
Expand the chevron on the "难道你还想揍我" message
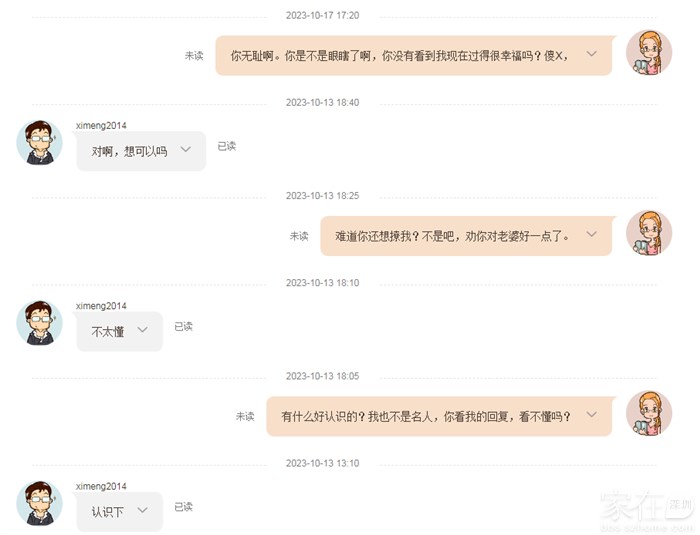pyautogui.click(x=592, y=235)
